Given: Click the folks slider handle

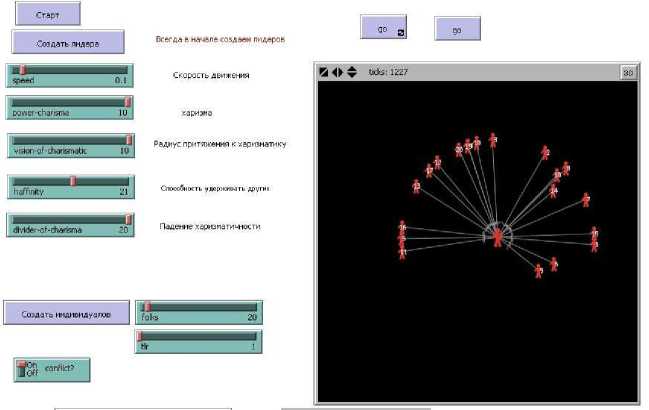Looking at the screenshot, I should tap(147, 307).
